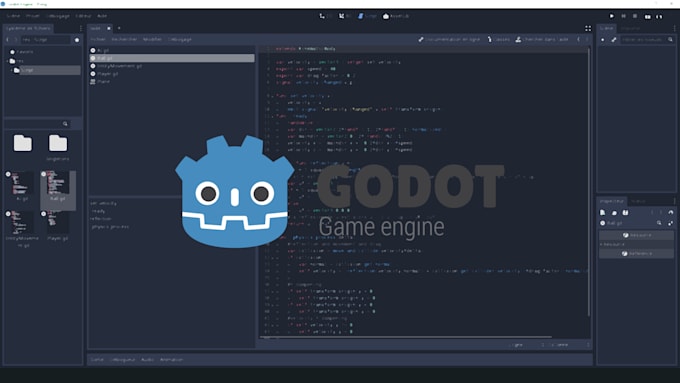Select the file system dock tab
680x383 pixels.
coord(28,28)
